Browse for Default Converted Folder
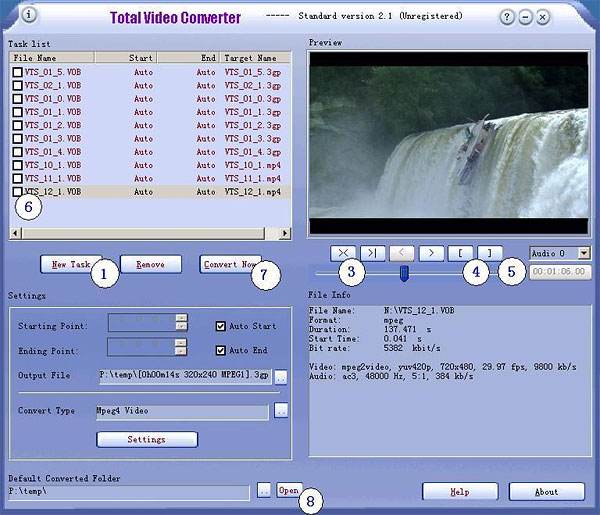600x515 pixels. click(263, 491)
